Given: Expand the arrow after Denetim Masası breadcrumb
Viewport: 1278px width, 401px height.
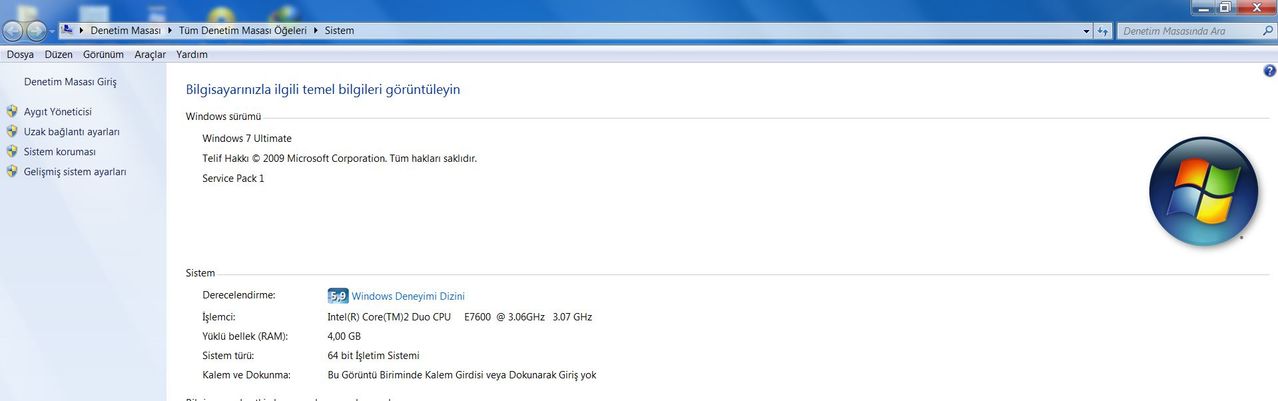Looking at the screenshot, I should (x=170, y=31).
